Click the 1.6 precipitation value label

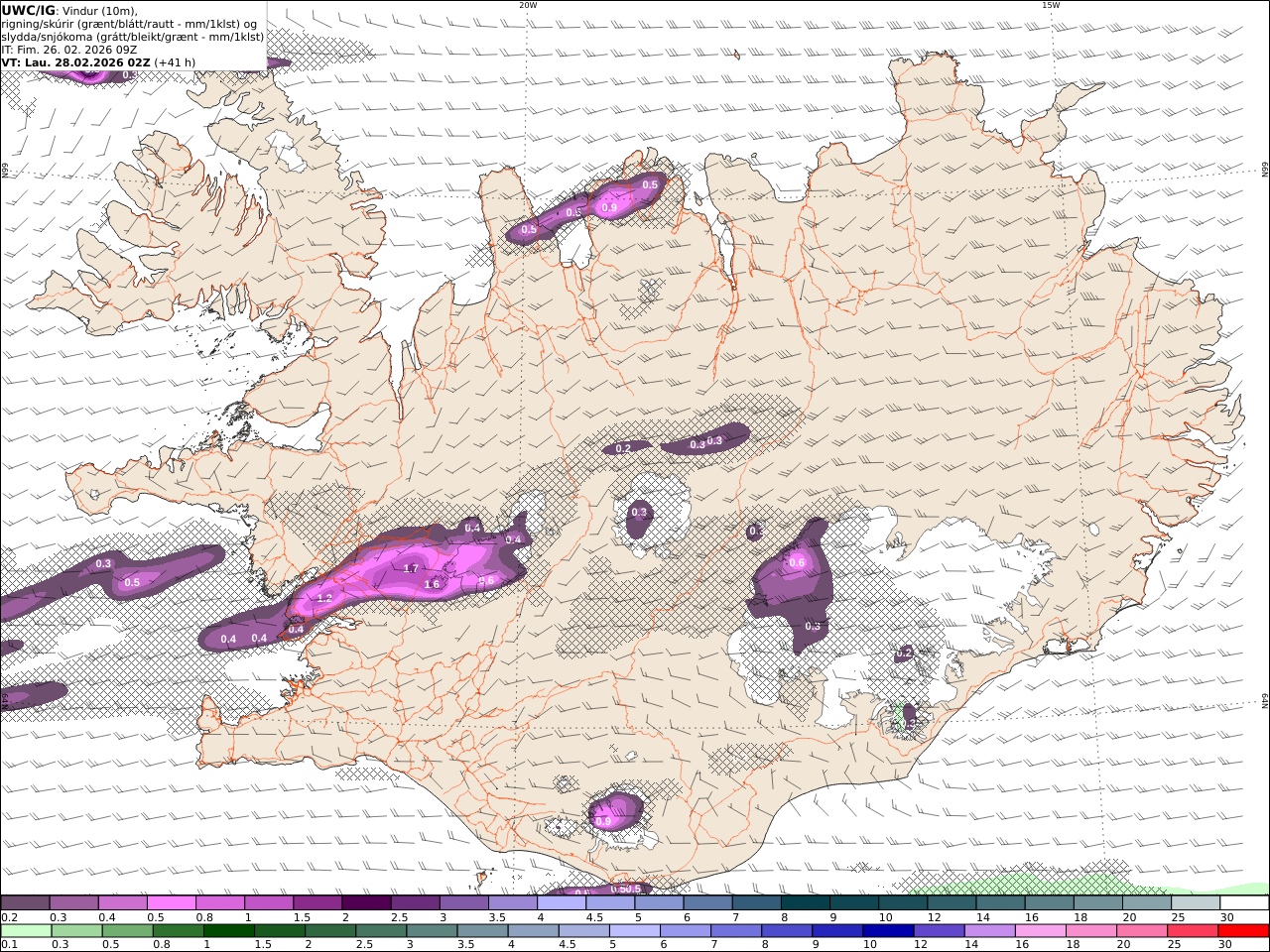[432, 584]
